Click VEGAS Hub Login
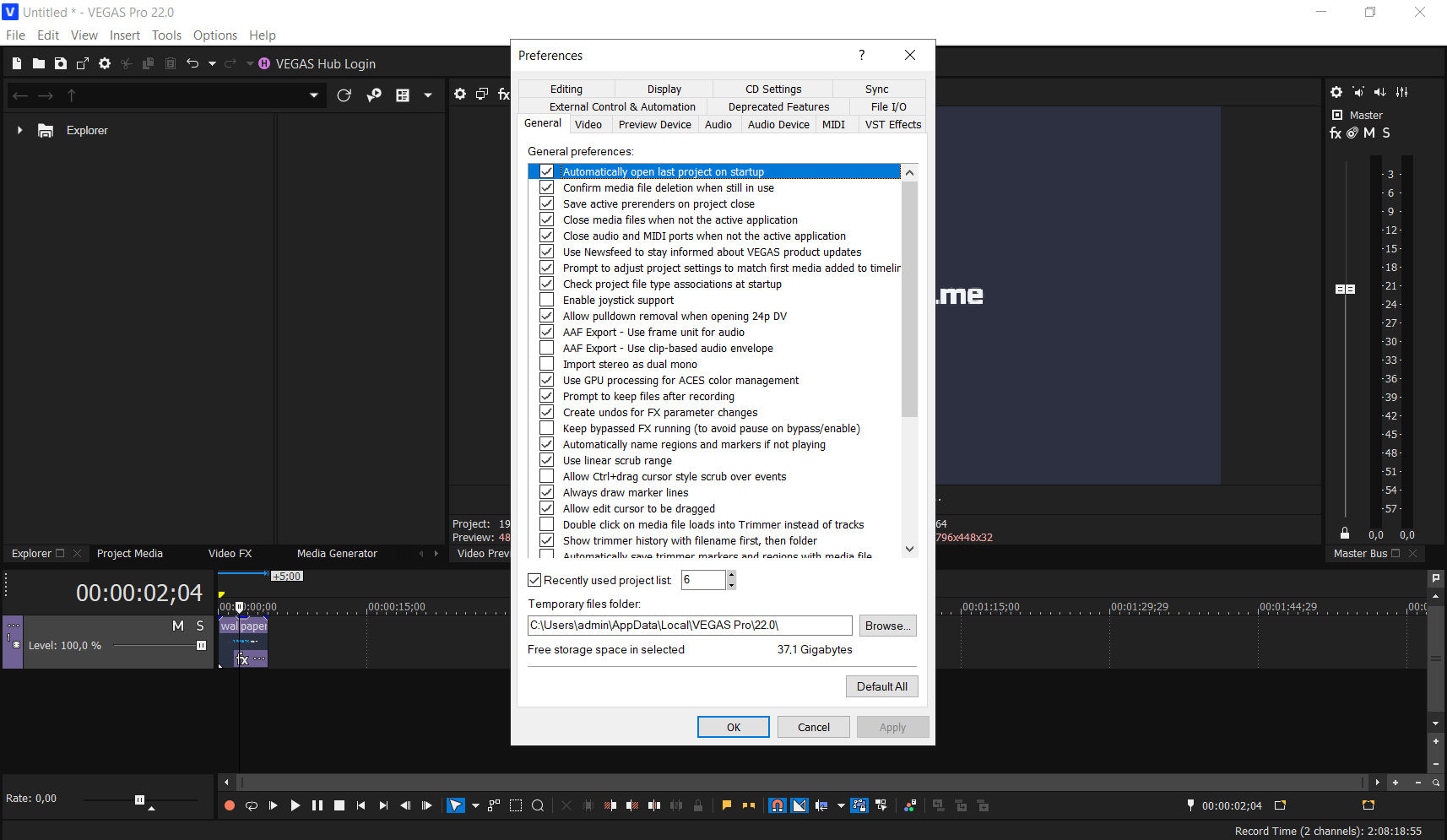Viewport: 1447px width, 840px height. (x=317, y=63)
